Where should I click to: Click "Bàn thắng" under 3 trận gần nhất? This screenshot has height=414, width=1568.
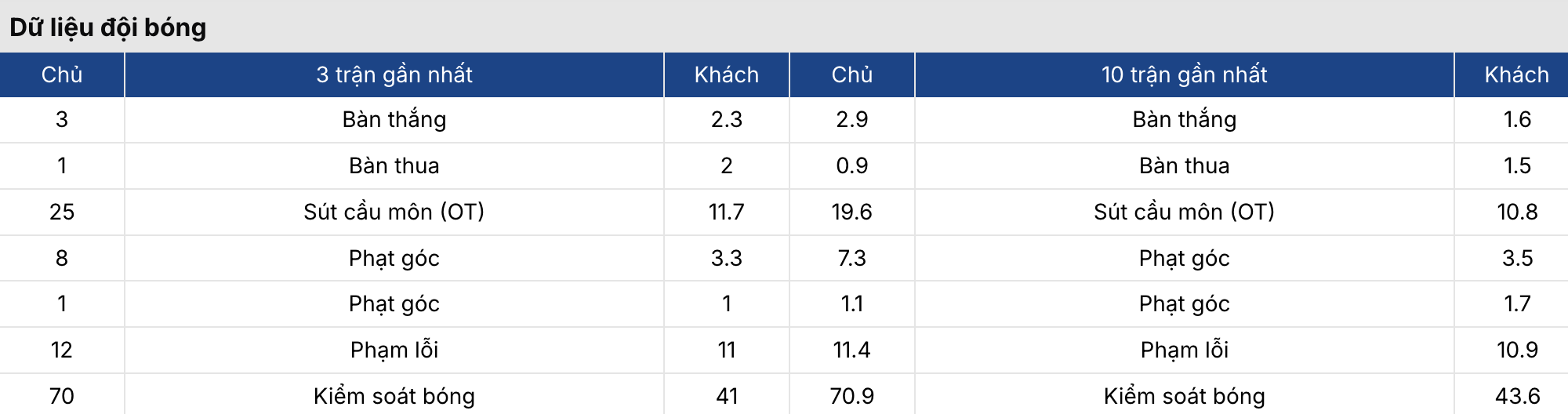point(394,119)
